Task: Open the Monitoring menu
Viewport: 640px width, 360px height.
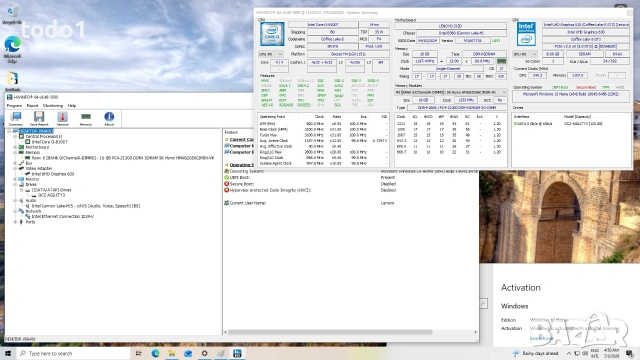Action: click(53, 106)
